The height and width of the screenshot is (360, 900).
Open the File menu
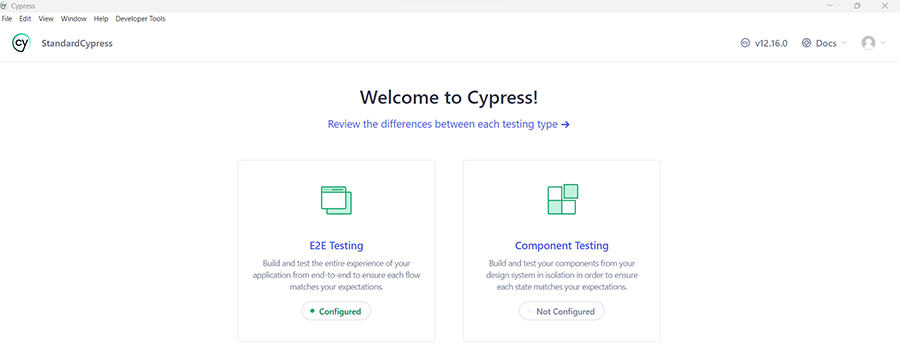point(7,19)
